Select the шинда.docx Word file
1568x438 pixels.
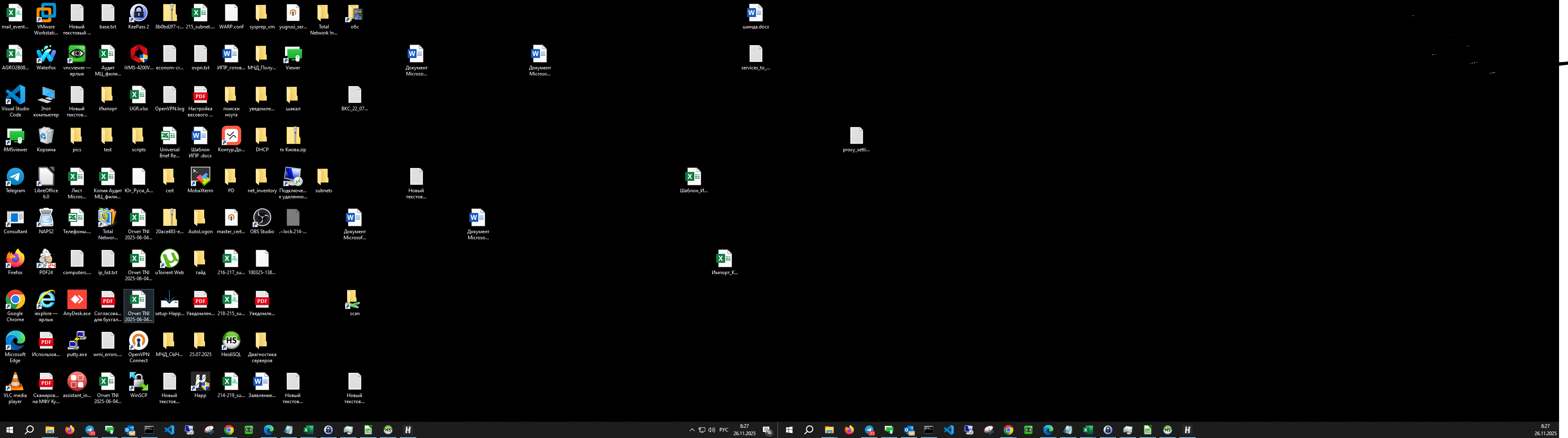pyautogui.click(x=755, y=14)
